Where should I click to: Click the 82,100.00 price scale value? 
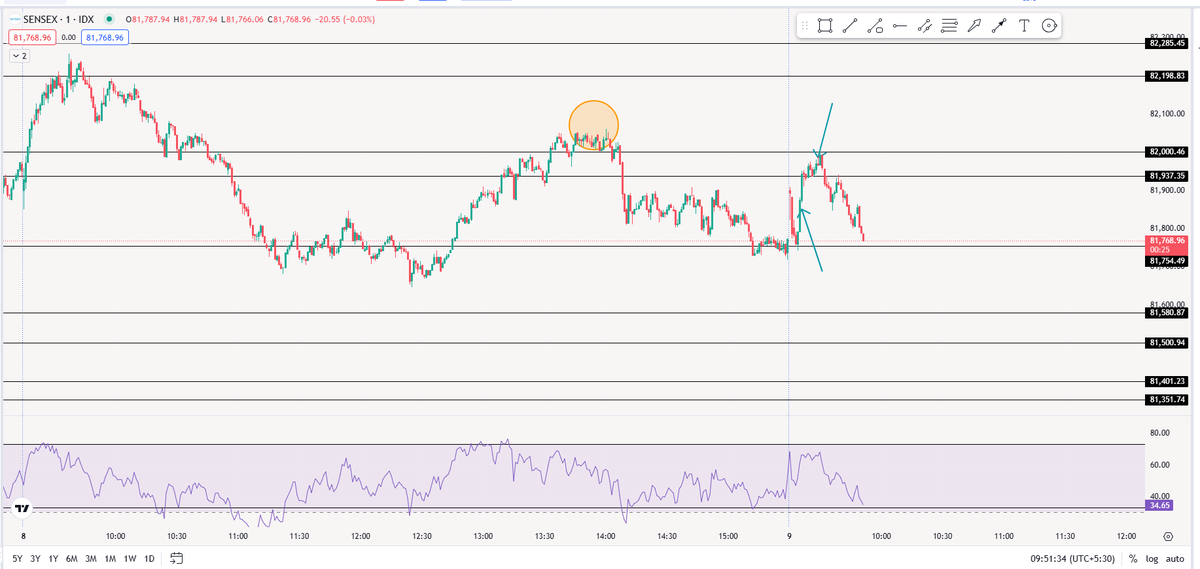tap(1167, 113)
